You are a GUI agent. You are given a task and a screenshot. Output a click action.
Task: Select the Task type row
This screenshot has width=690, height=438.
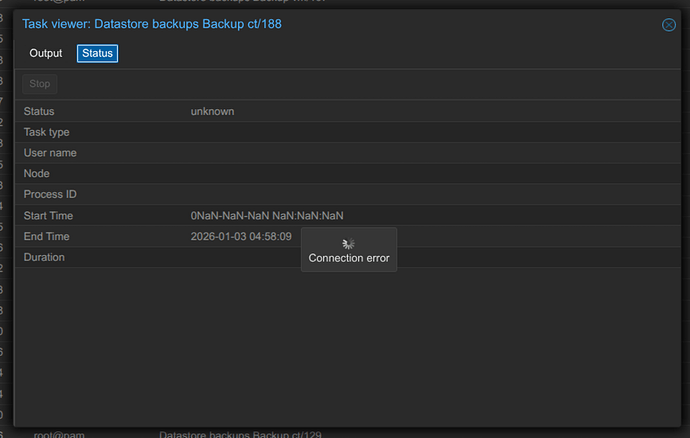[46, 132]
